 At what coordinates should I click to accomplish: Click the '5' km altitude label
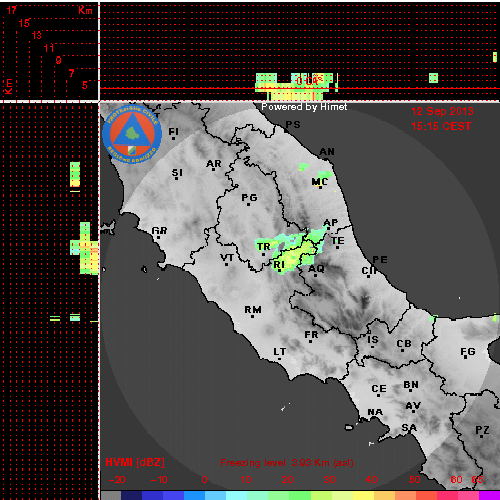[85, 85]
